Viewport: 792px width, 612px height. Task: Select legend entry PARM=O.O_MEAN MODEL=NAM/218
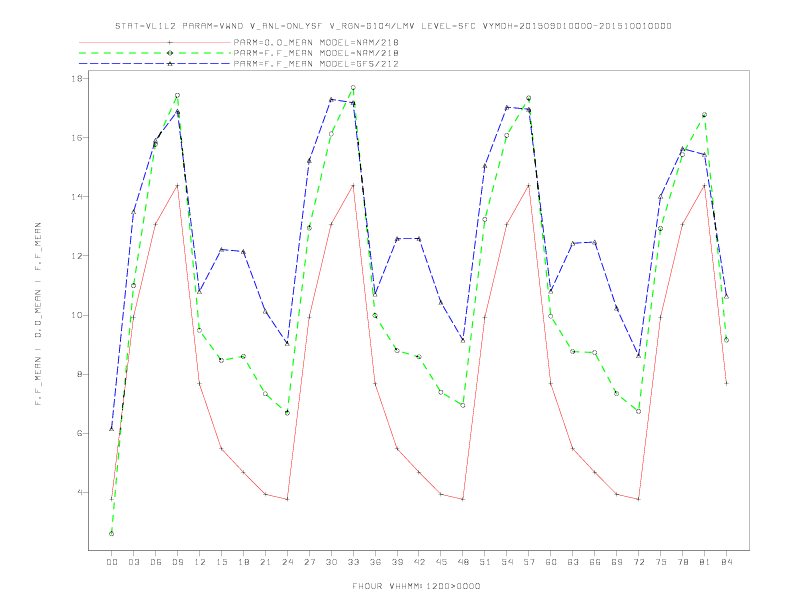coord(316,42)
